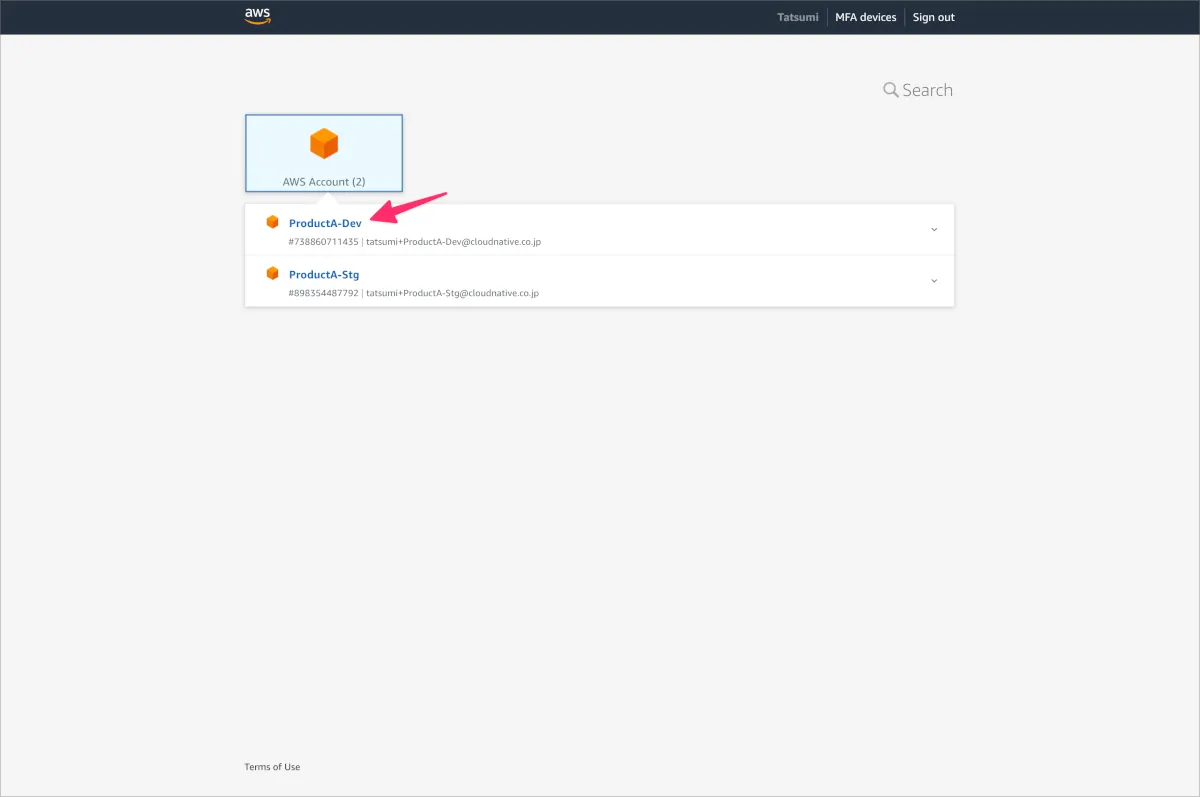Click the orange cube in AWS Account tile
1200x797 pixels.
tap(324, 143)
